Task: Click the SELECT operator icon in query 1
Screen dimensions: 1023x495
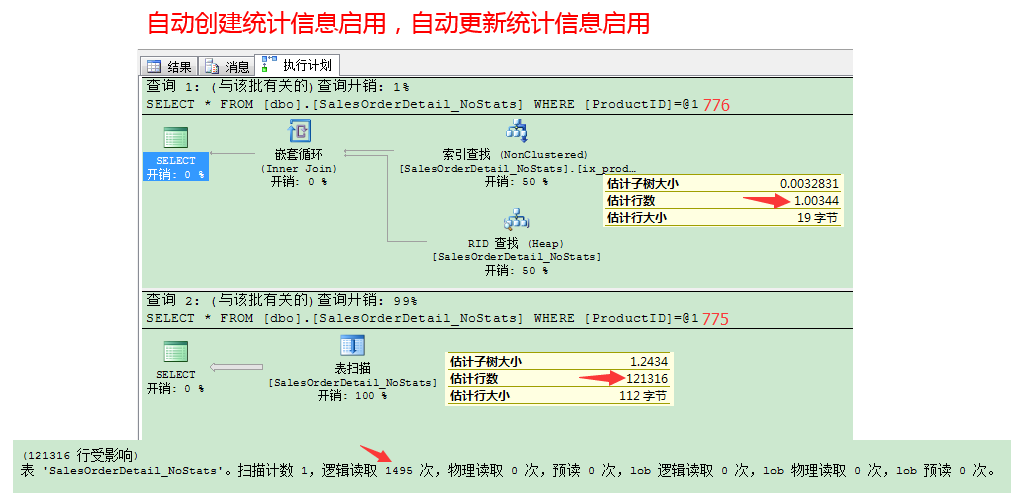Action: tap(176, 138)
